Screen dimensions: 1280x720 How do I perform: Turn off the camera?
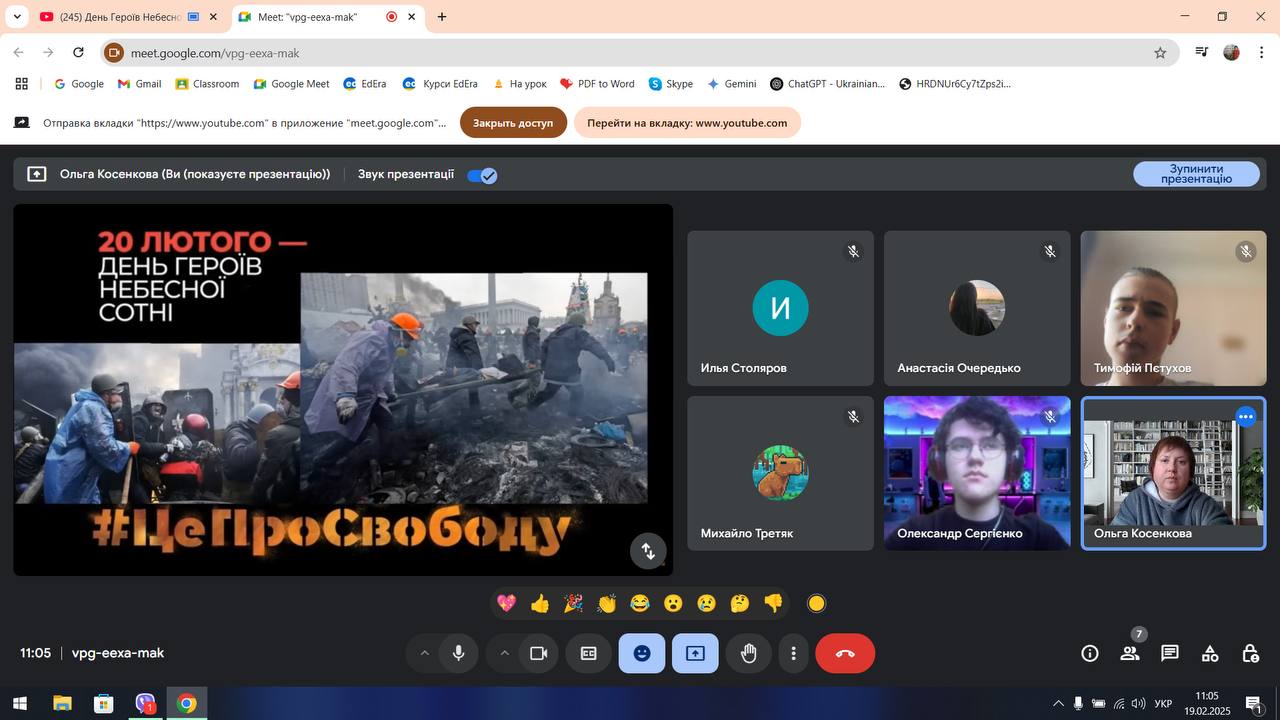538,653
